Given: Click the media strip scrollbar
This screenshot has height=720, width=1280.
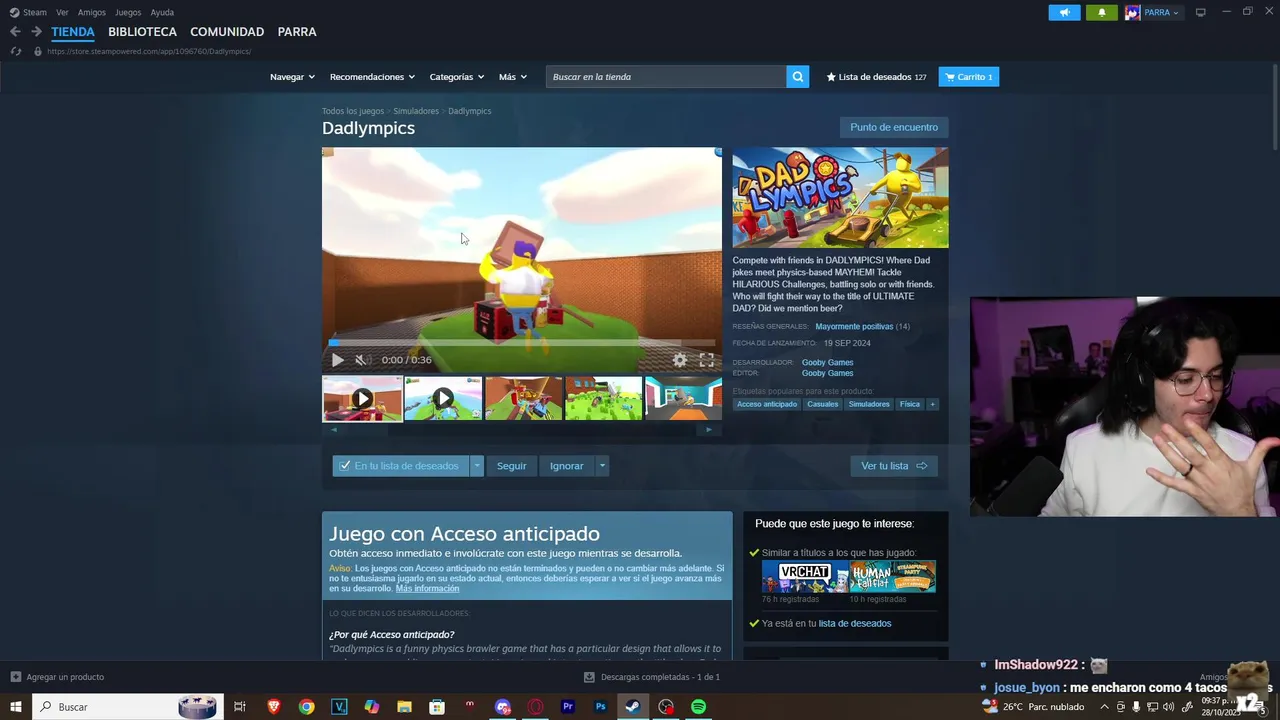Looking at the screenshot, I should point(522,429).
